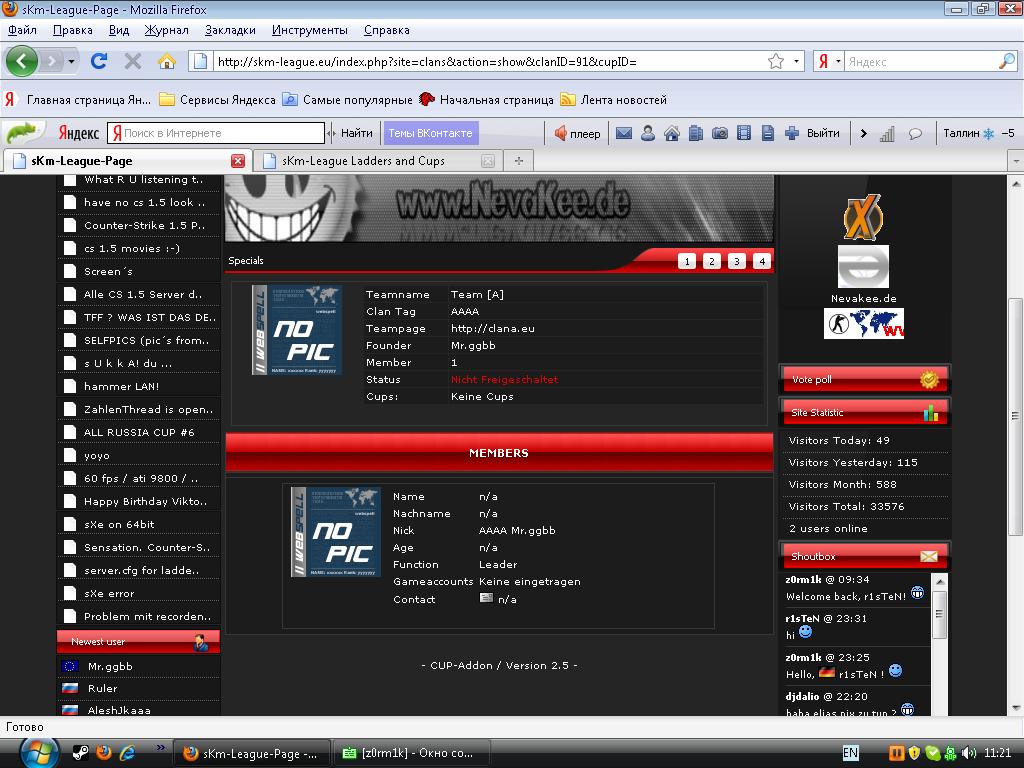Go to Specials page 1

point(687,261)
